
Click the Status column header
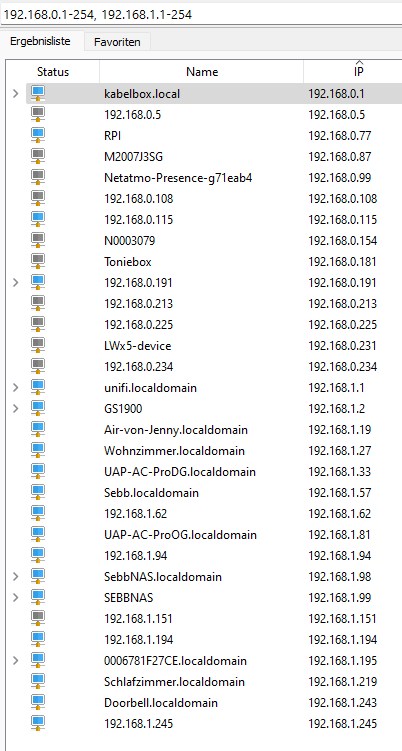[53, 72]
